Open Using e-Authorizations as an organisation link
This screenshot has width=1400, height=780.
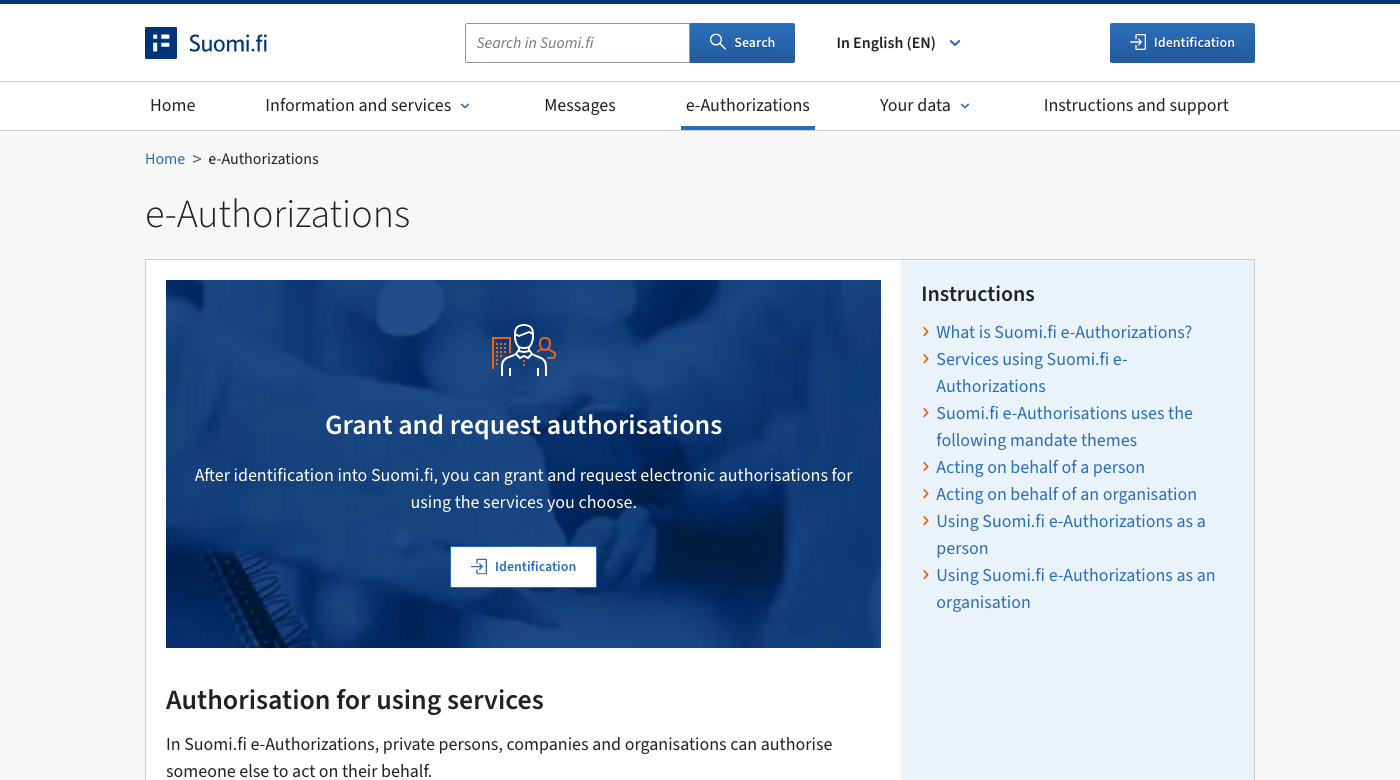[x=1075, y=589]
